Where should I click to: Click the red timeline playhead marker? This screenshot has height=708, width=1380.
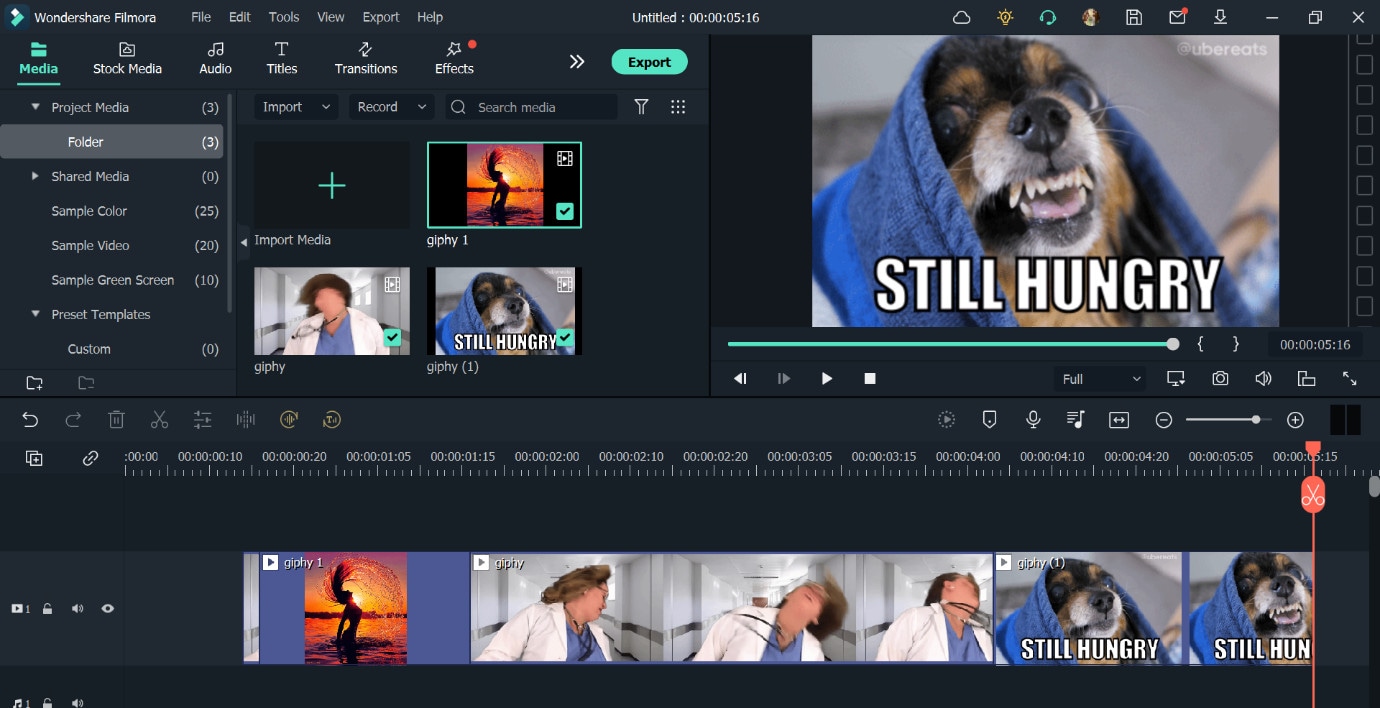coord(1313,493)
